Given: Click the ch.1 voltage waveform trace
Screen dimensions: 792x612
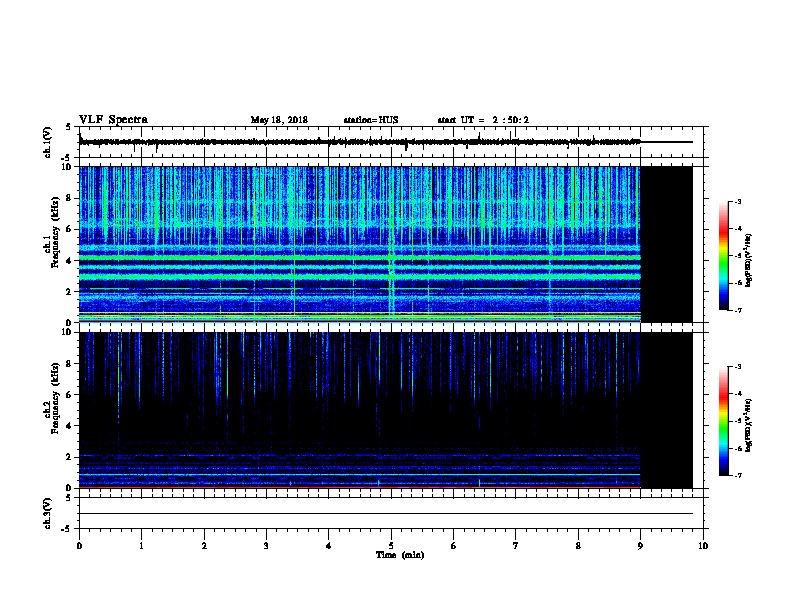Looking at the screenshot, I should (360, 142).
